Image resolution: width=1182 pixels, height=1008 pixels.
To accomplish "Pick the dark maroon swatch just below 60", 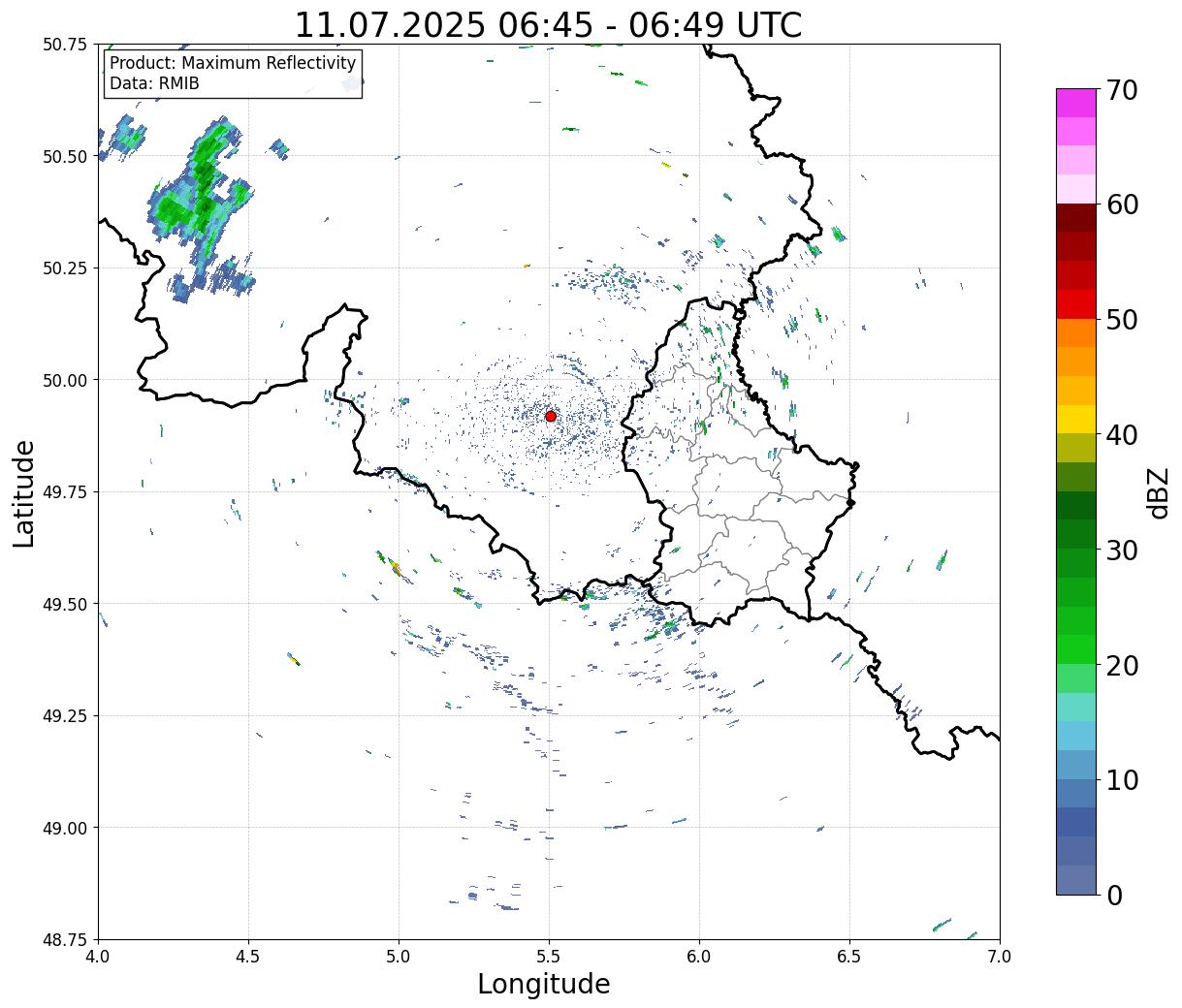I will pos(1076,218).
